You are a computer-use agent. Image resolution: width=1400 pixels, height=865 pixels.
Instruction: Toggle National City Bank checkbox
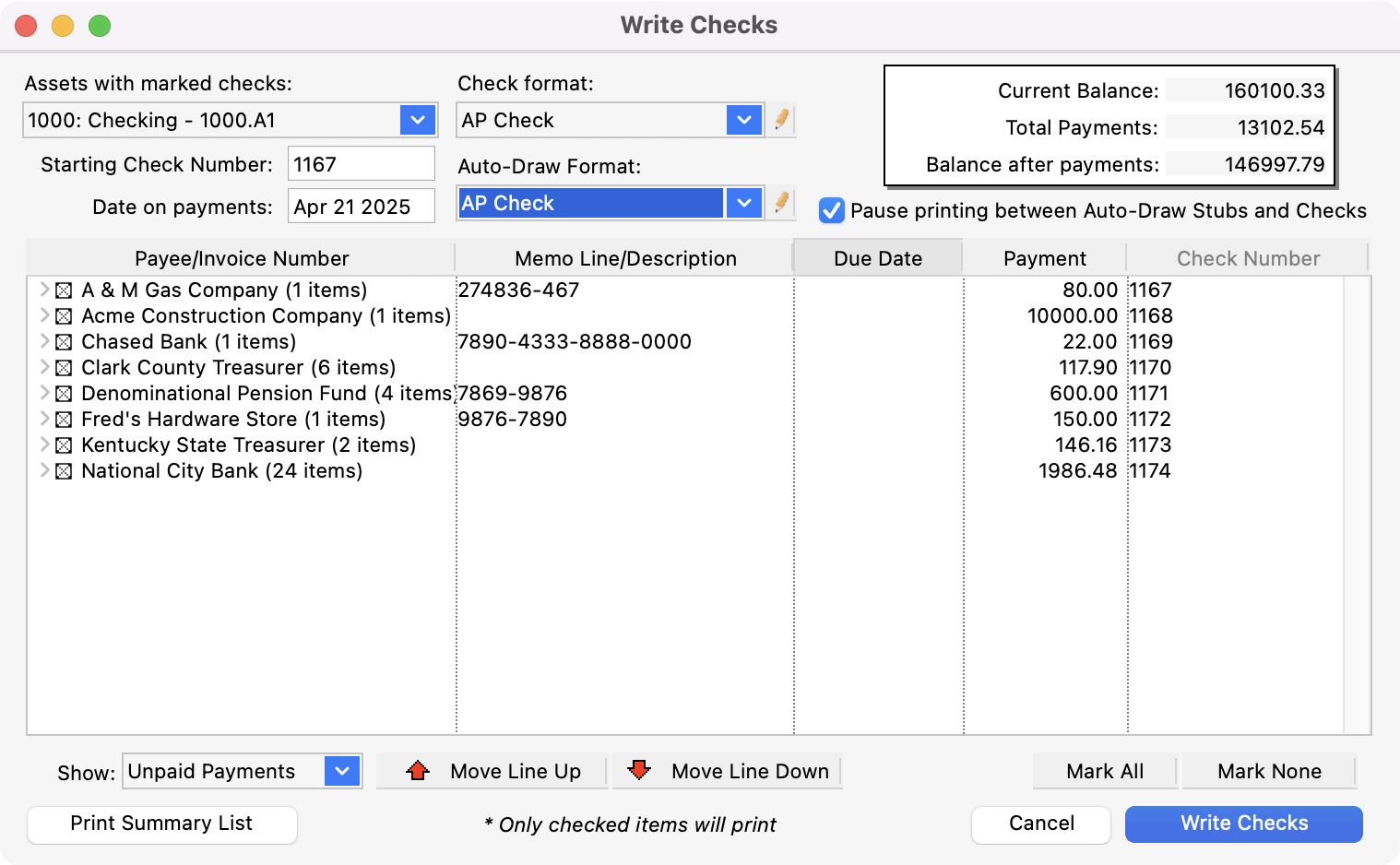[64, 471]
